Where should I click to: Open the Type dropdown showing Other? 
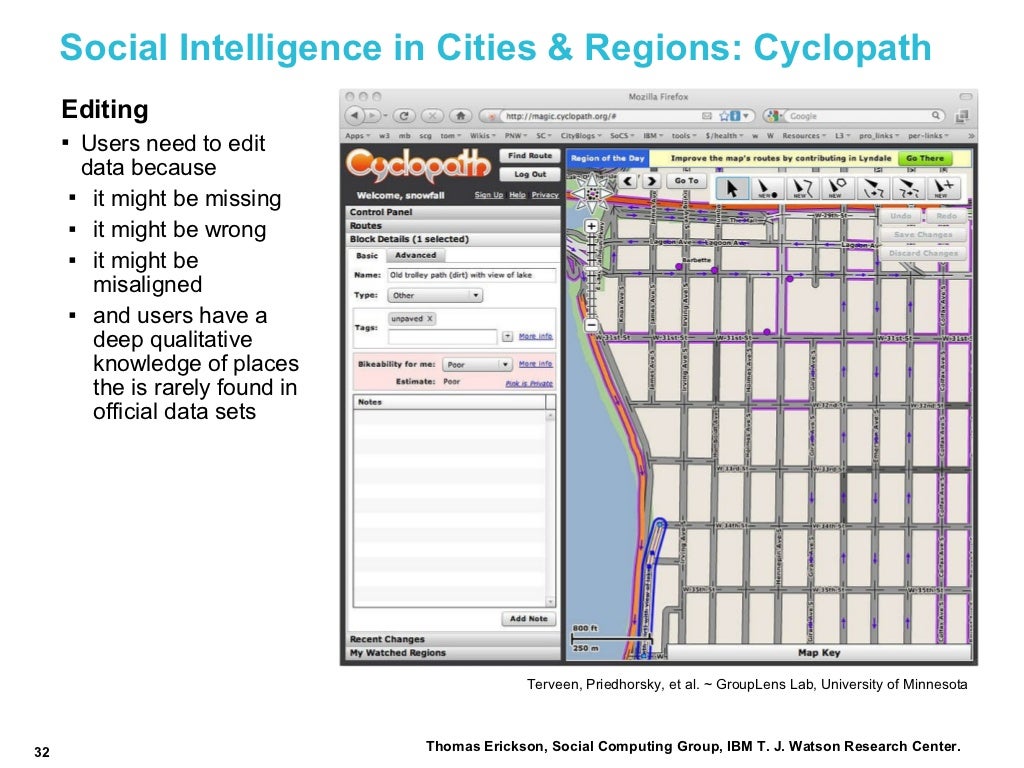tap(435, 295)
